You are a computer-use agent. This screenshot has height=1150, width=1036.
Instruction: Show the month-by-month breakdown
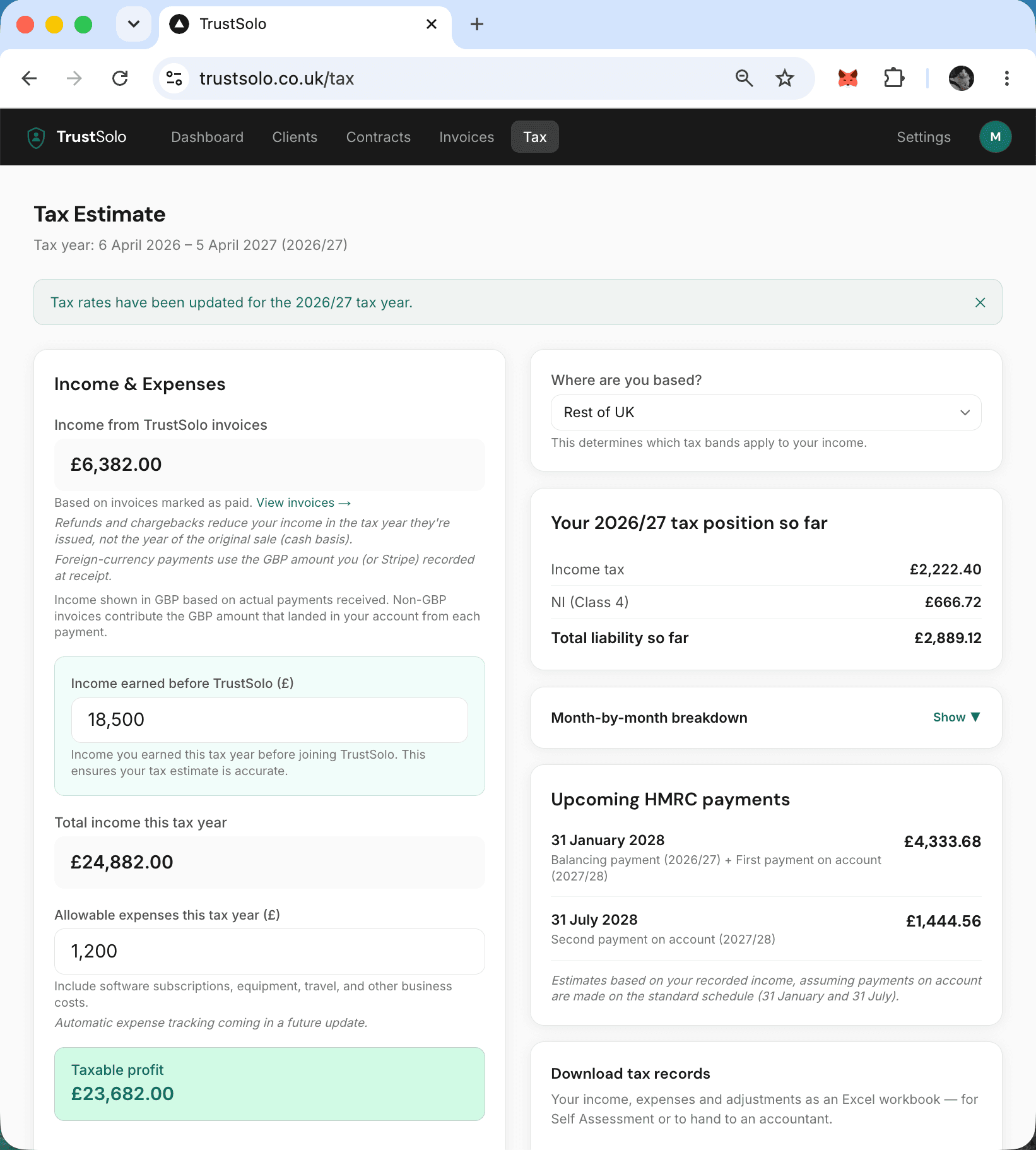(957, 718)
